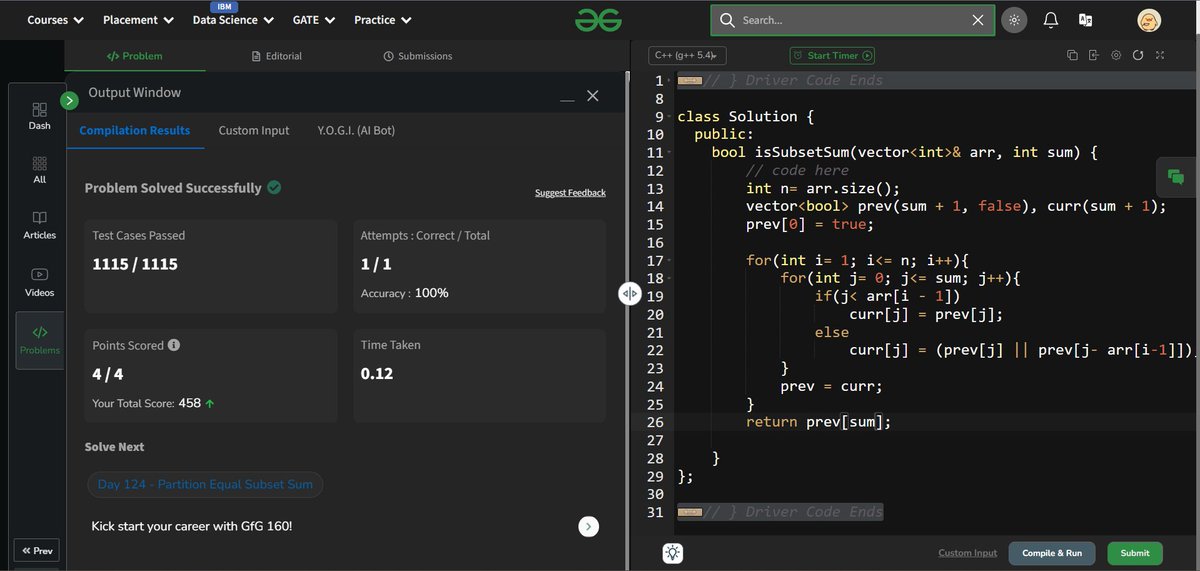Select the Y.O.G.I. (AI Bot) tab
The width and height of the screenshot is (1200, 571).
point(356,130)
